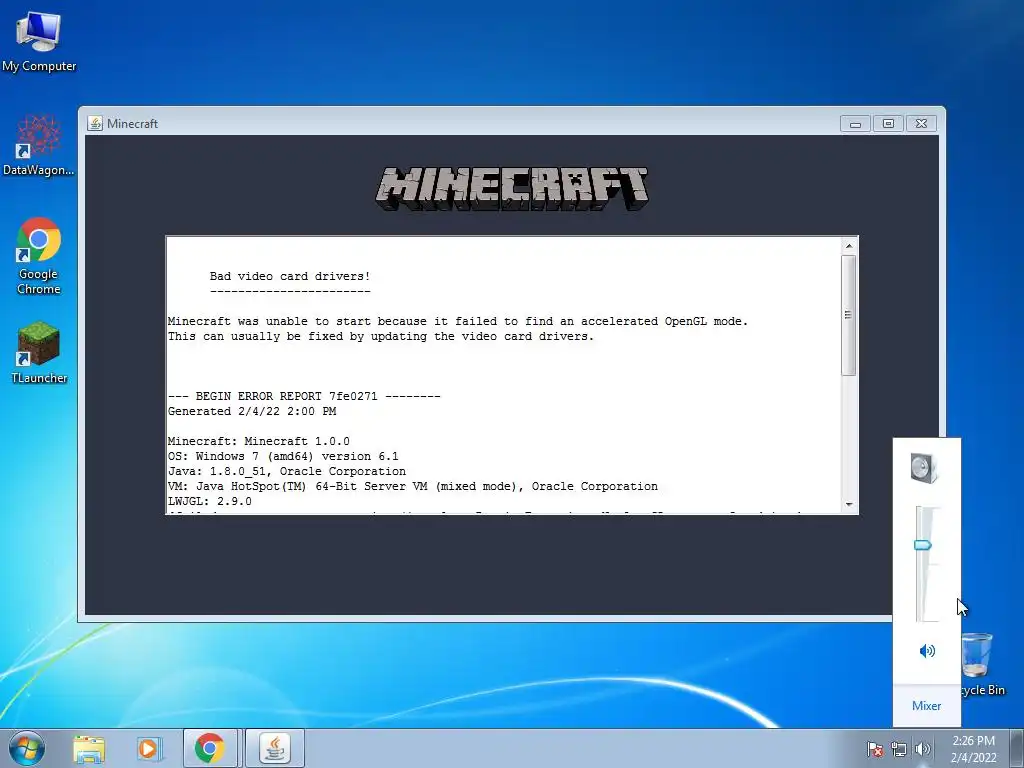Click the Minecraft logo image
Screen dimensions: 1024x768
[512, 188]
